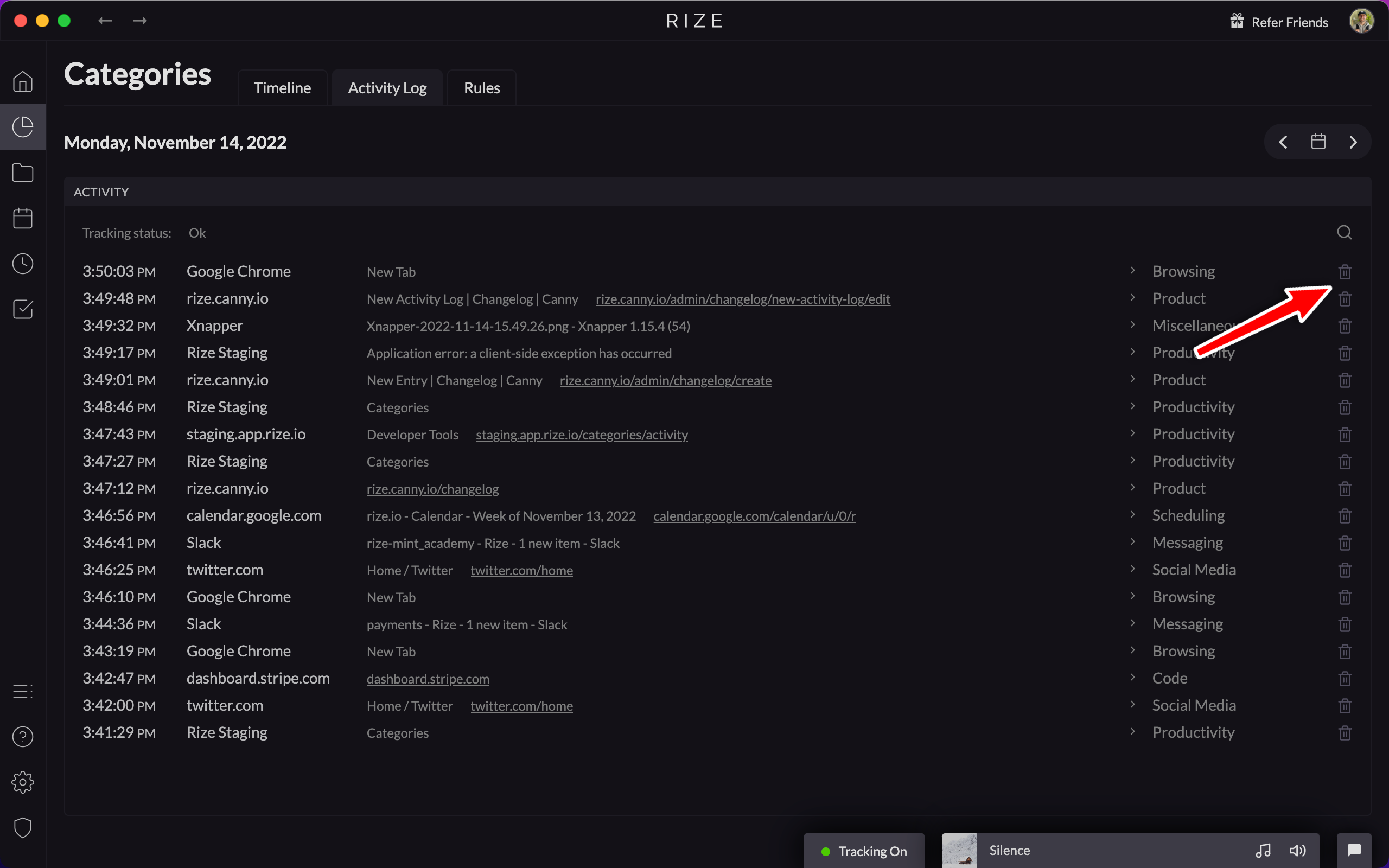Open the user profile avatar
Image resolution: width=1389 pixels, height=868 pixels.
(1361, 21)
